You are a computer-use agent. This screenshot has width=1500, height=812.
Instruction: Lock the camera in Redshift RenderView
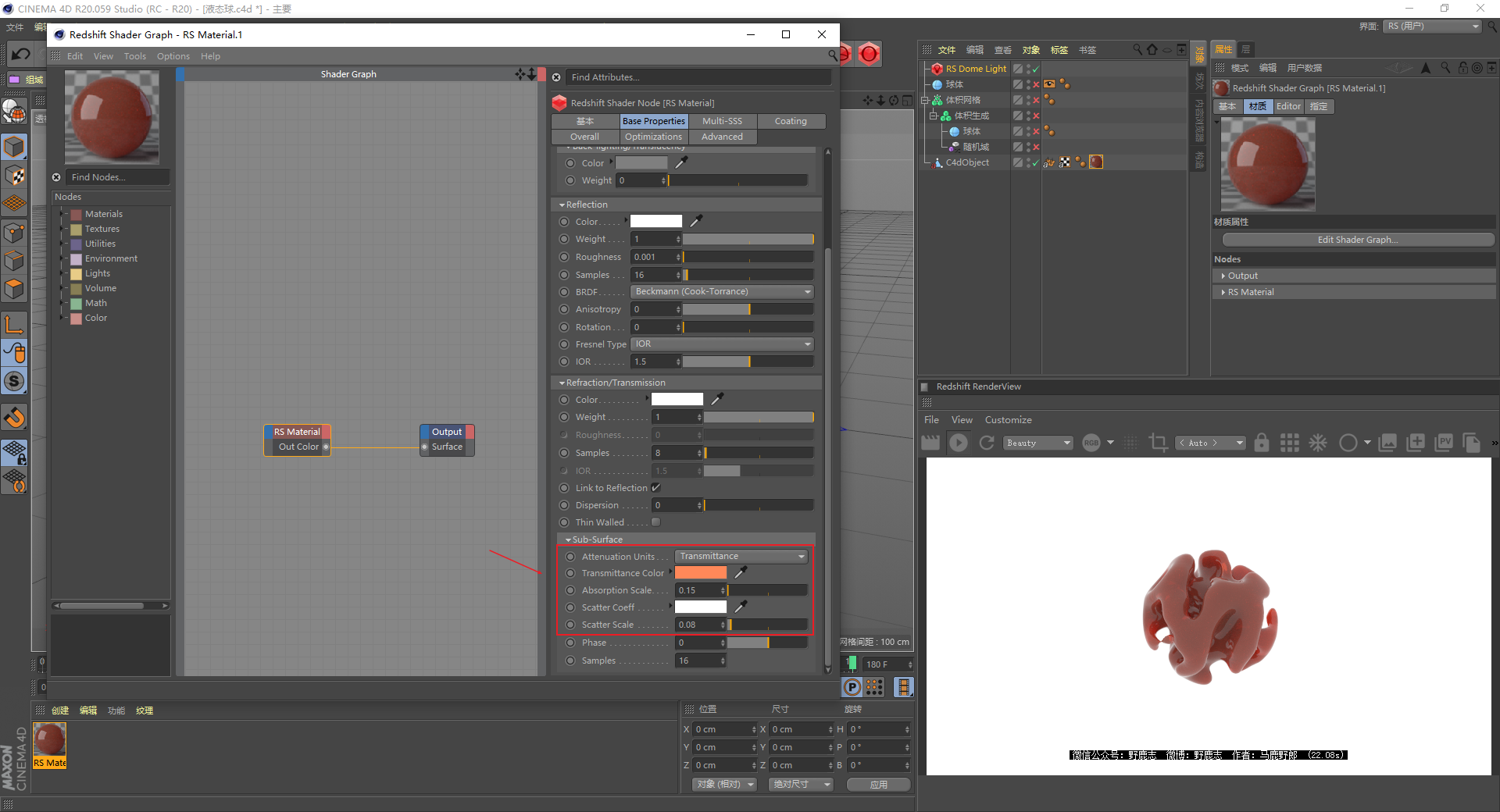tap(1262, 443)
